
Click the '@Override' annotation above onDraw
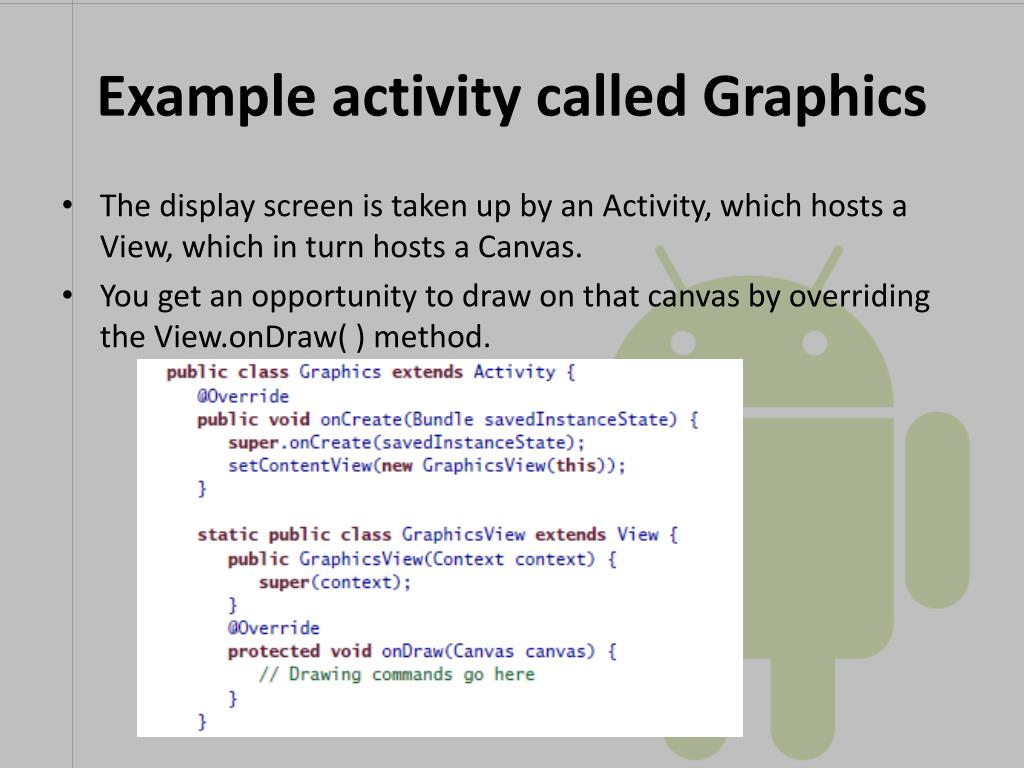point(274,628)
